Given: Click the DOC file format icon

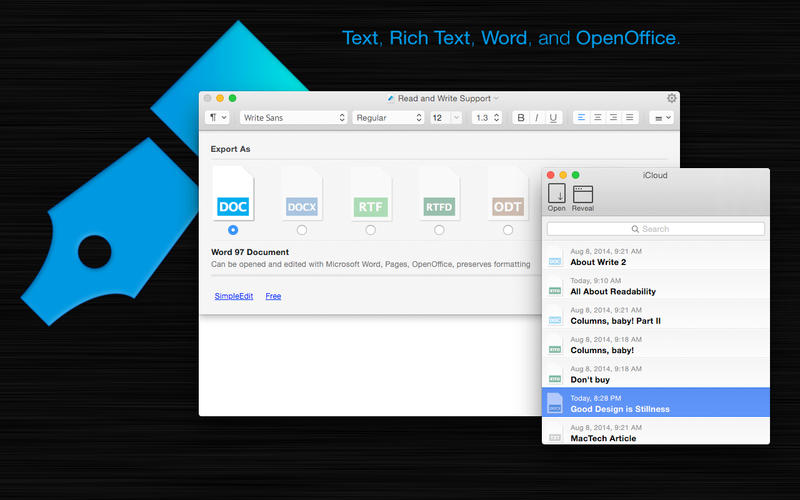Looking at the screenshot, I should click(233, 194).
